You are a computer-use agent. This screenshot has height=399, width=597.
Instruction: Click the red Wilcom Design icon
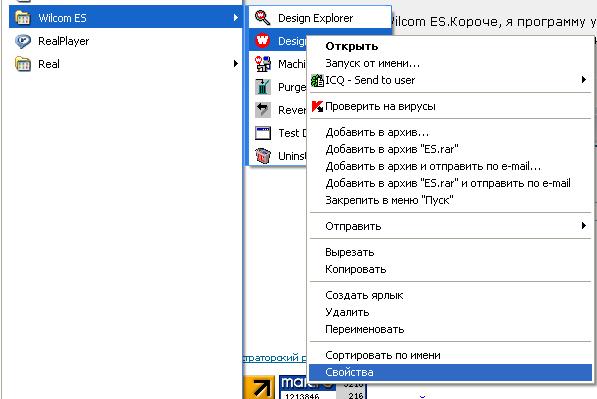tap(262, 40)
